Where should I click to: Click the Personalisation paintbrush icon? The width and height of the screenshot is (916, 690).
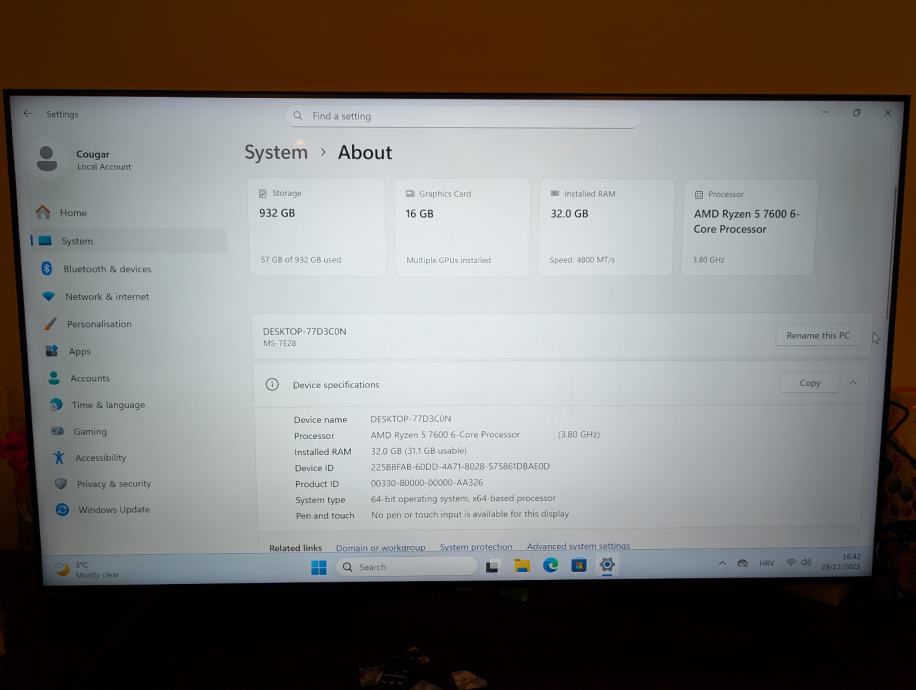point(51,323)
